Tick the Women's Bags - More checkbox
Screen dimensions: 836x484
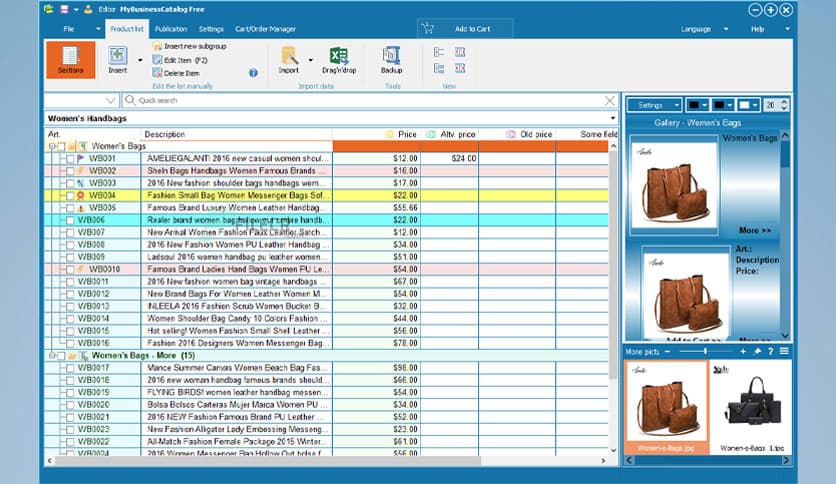[61, 356]
